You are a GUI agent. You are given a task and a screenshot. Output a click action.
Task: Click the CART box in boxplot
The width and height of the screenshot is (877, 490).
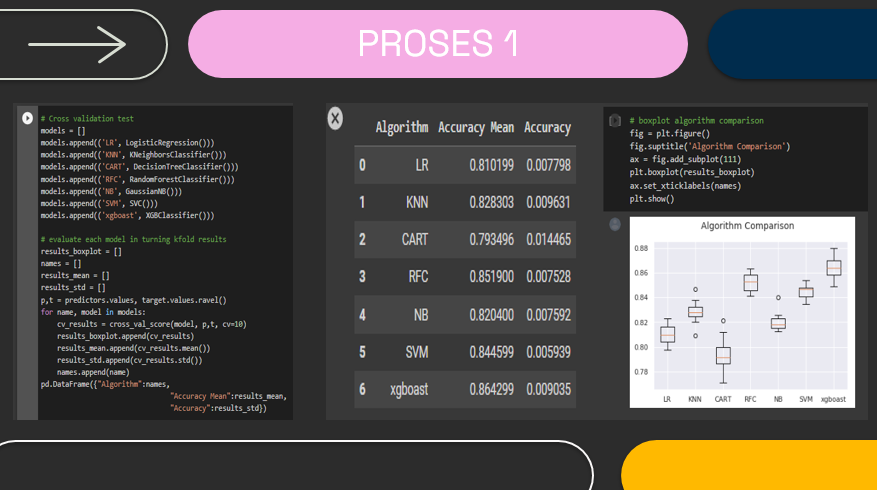click(x=723, y=356)
